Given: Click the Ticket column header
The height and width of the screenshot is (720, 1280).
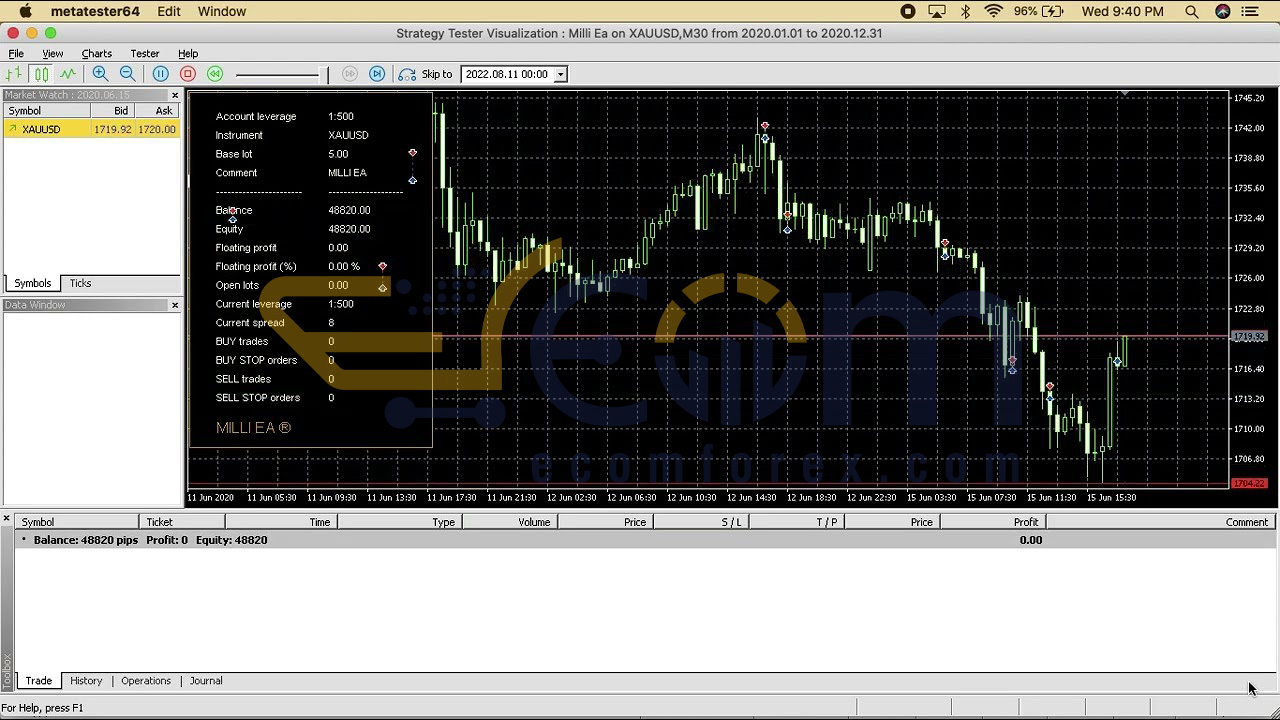Looking at the screenshot, I should (x=182, y=522).
